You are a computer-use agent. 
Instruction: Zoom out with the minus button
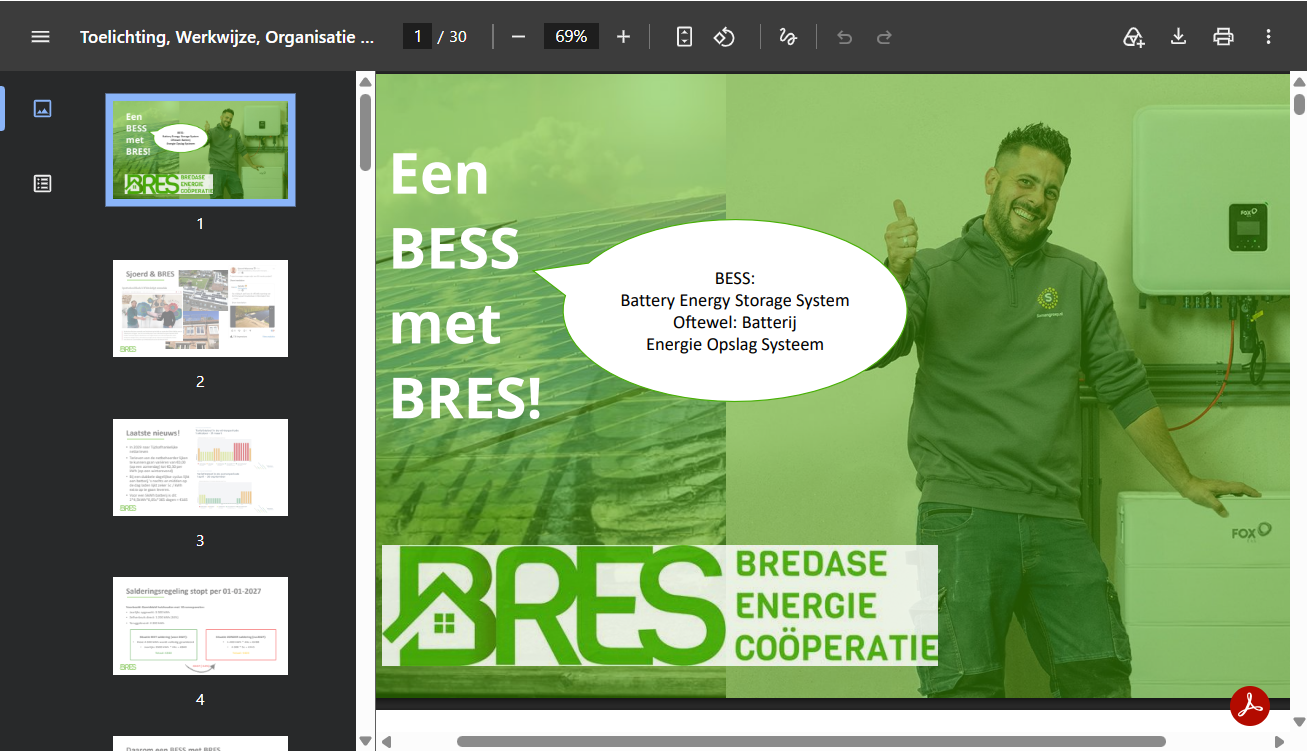coord(518,37)
